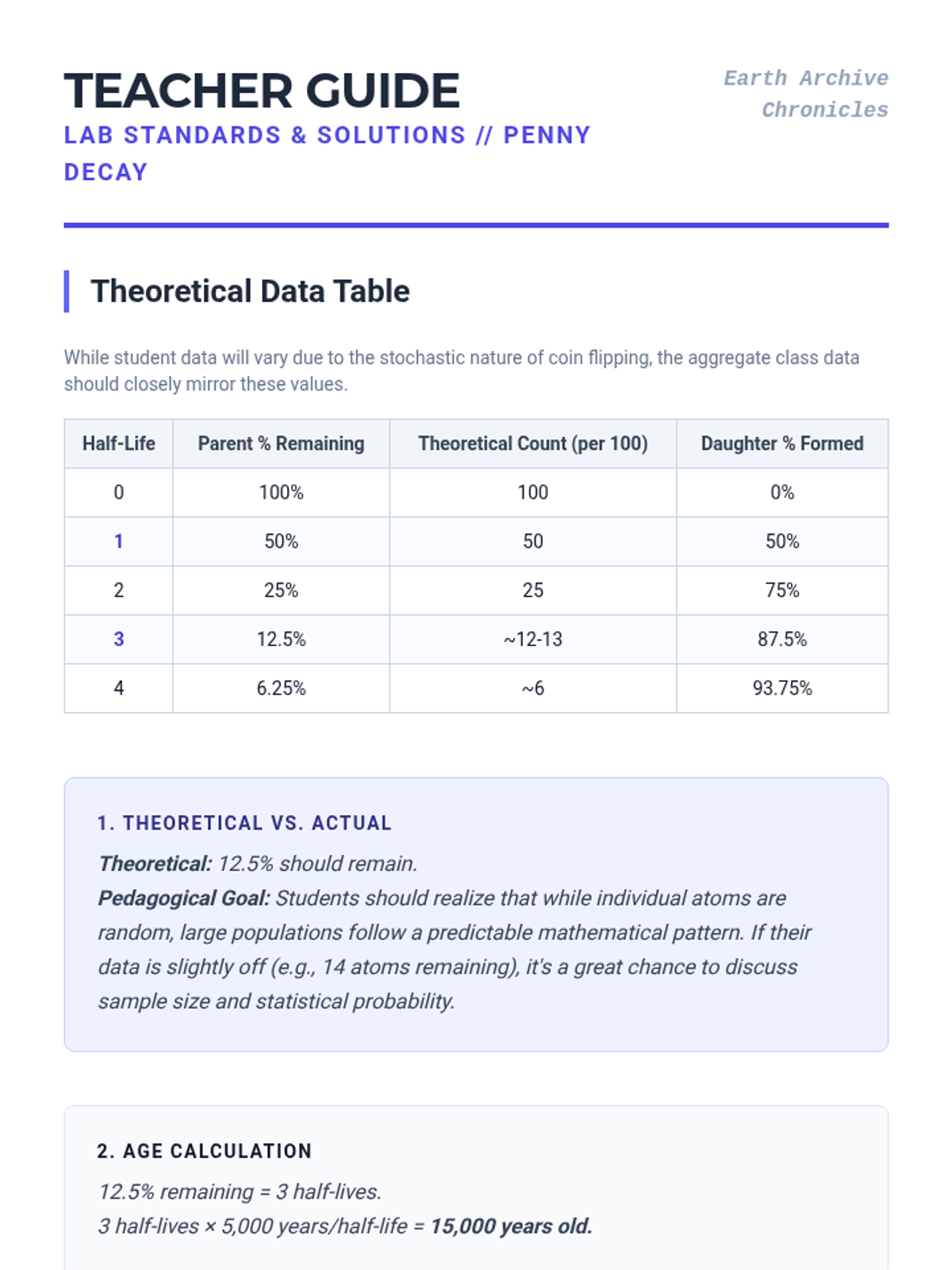Click the Theoretical vs. Actual section heading
The image size is (952, 1270).
point(244,823)
